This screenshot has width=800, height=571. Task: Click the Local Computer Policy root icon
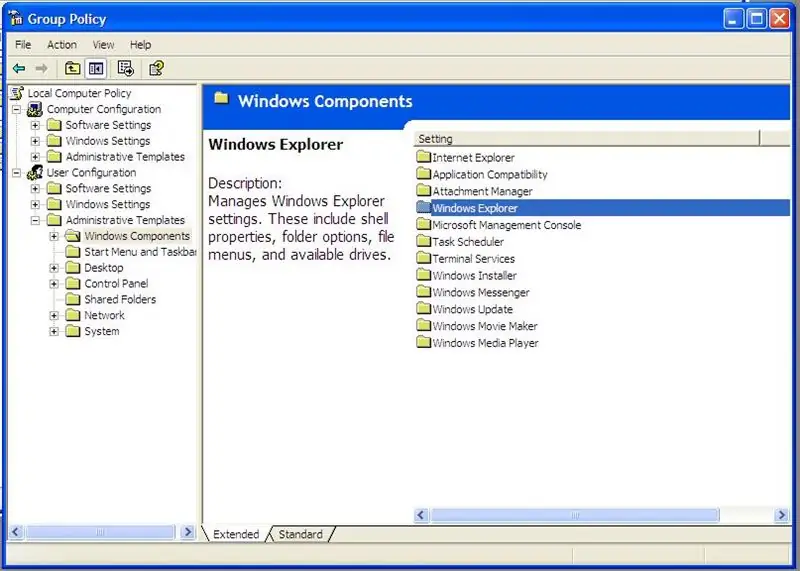click(17, 93)
